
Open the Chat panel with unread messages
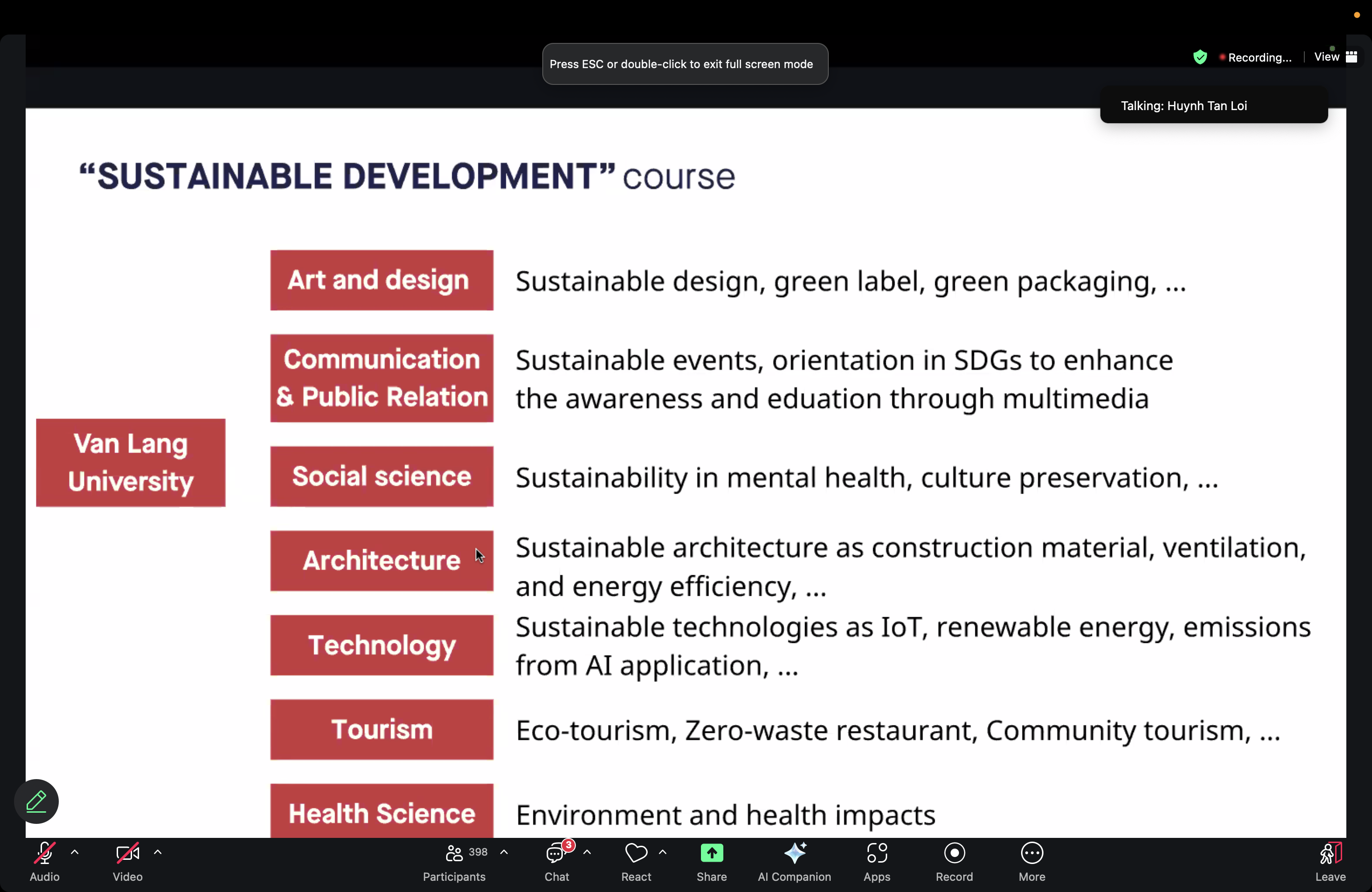[x=556, y=853]
